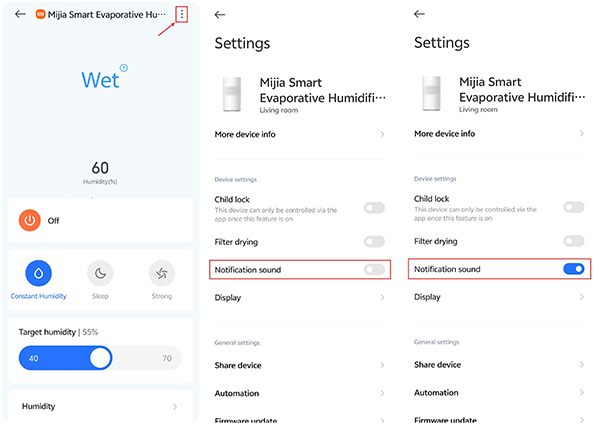Open Firmware update where Notification sound is on
Image resolution: width=600 pixels, height=424 pixels.
pos(581,420)
